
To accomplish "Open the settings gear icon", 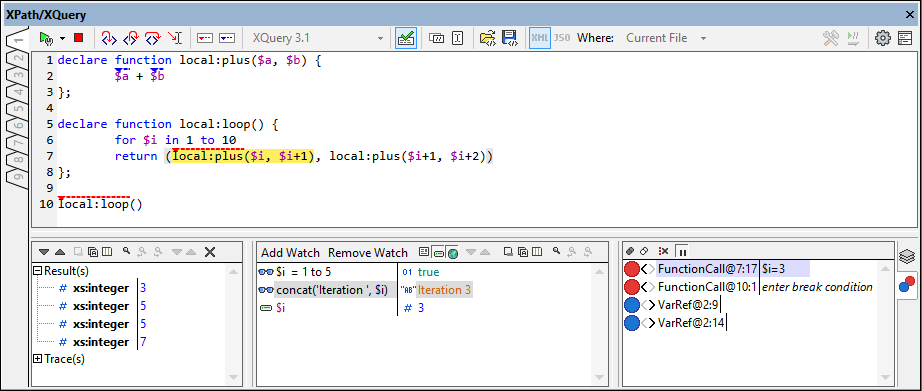I will tap(883, 38).
